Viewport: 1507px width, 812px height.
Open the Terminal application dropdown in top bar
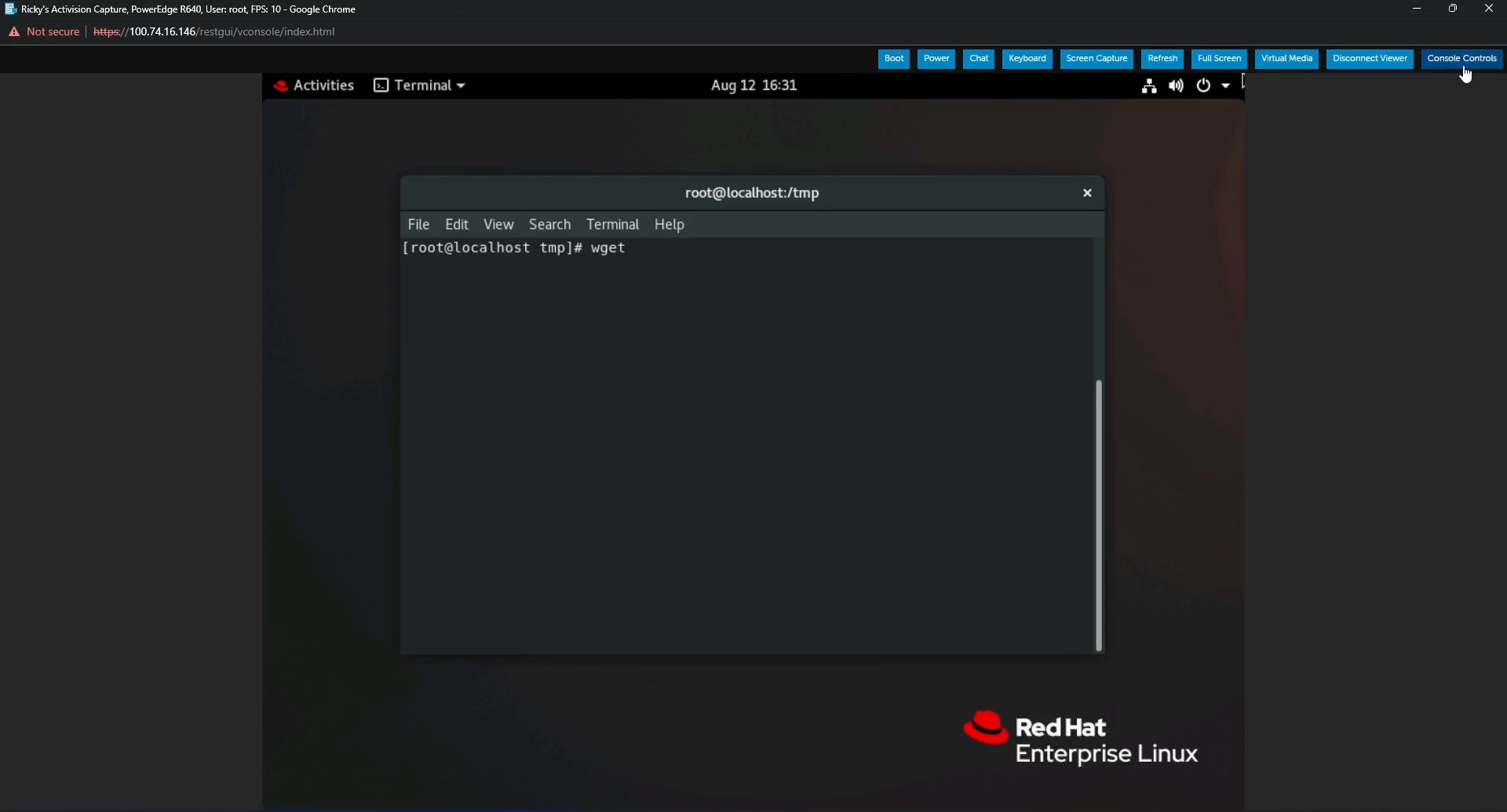[418, 86]
